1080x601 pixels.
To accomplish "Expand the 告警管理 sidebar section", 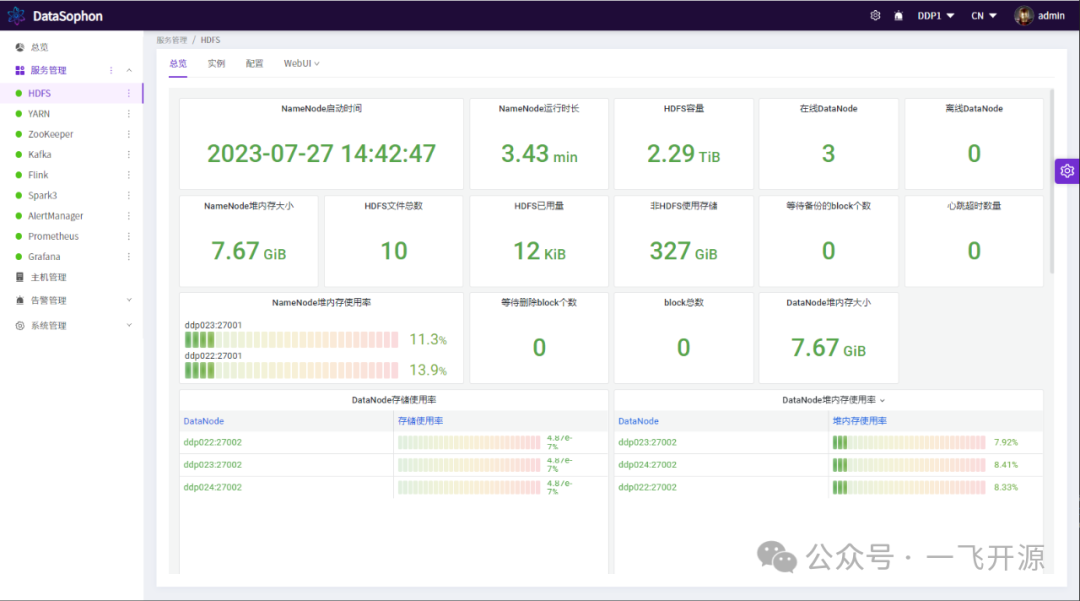I will click(128, 300).
